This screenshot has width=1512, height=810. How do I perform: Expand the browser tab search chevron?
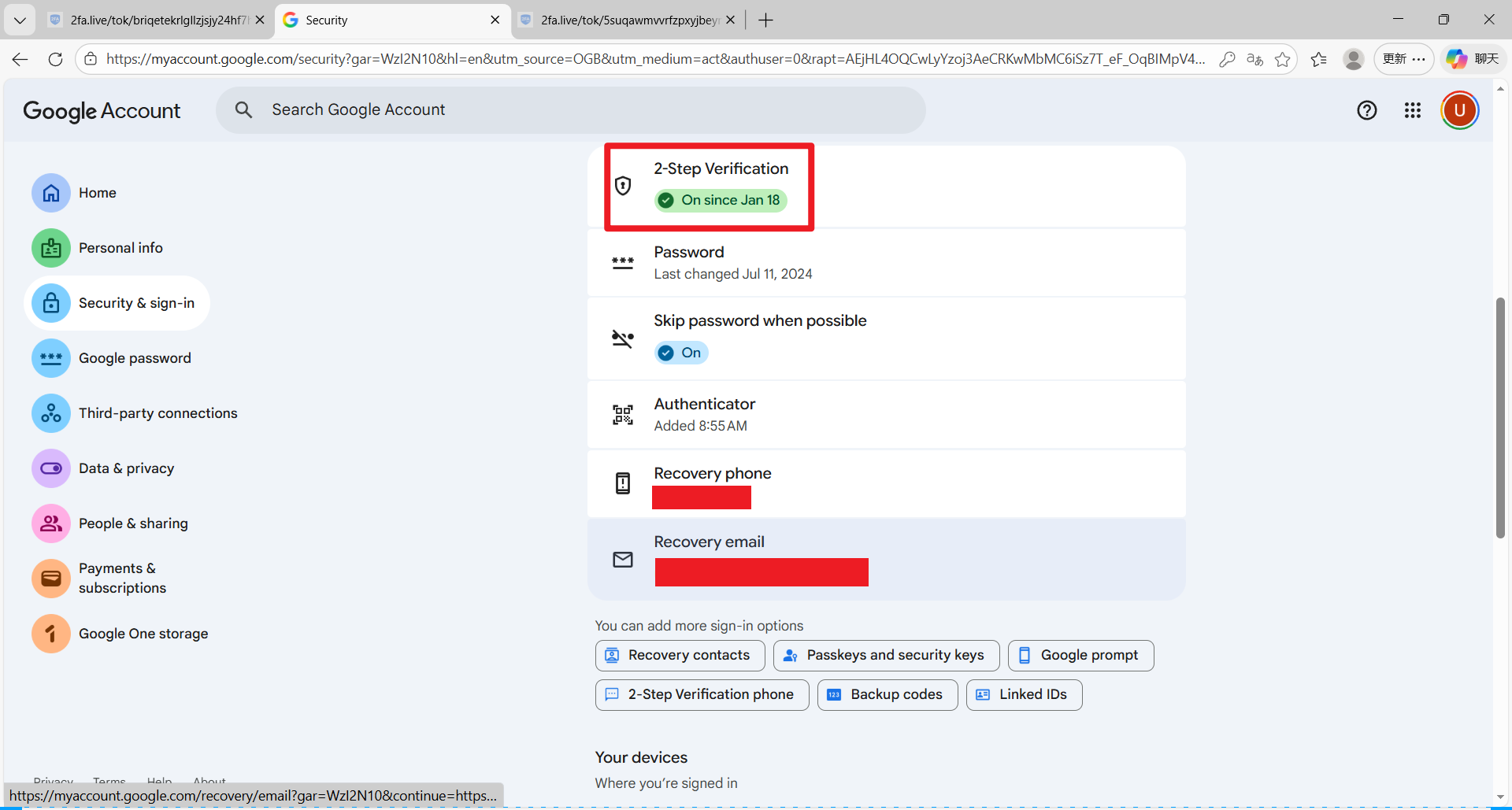[20, 20]
